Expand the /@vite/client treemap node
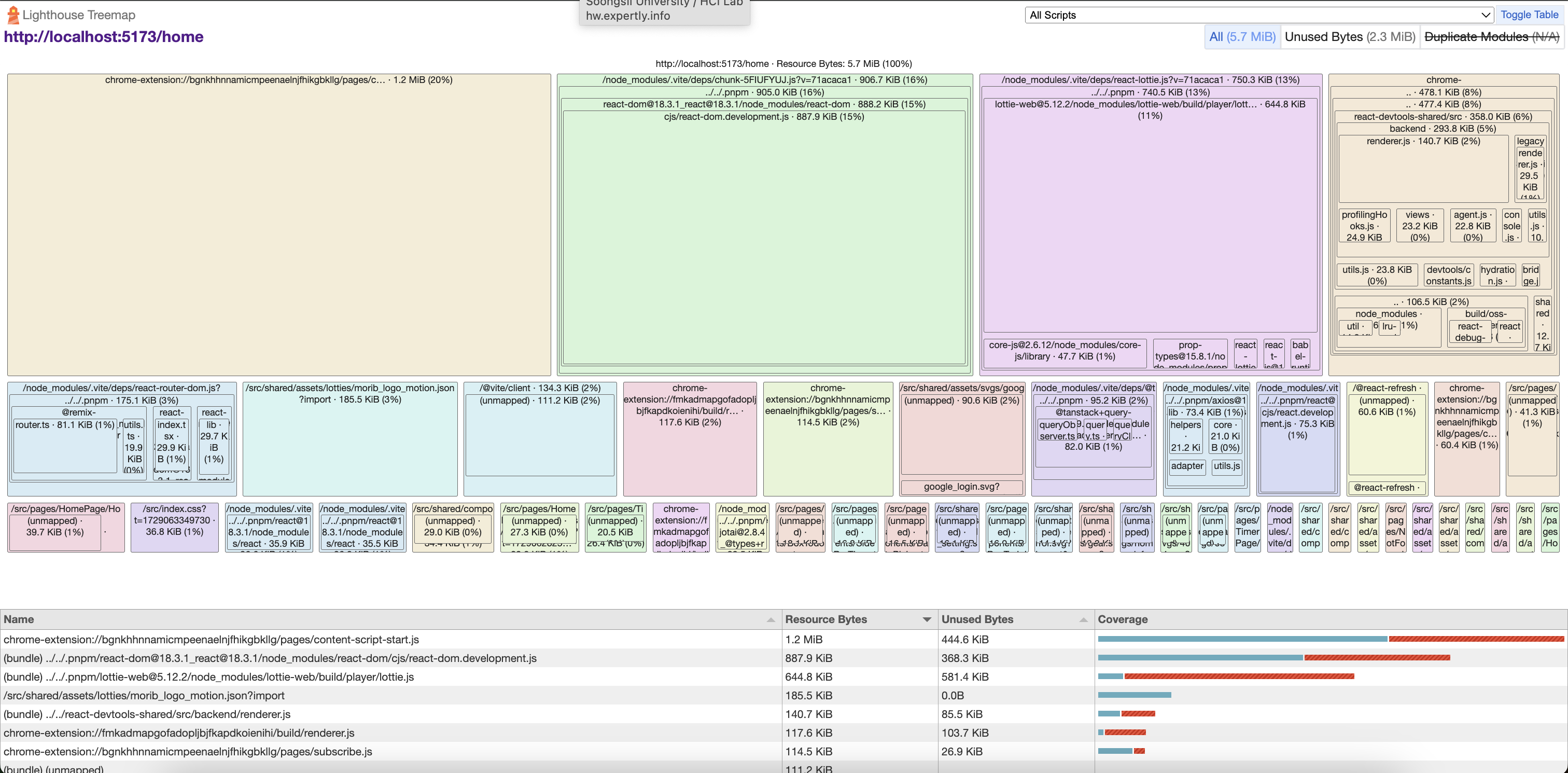This screenshot has height=773, width=1568. click(x=539, y=388)
